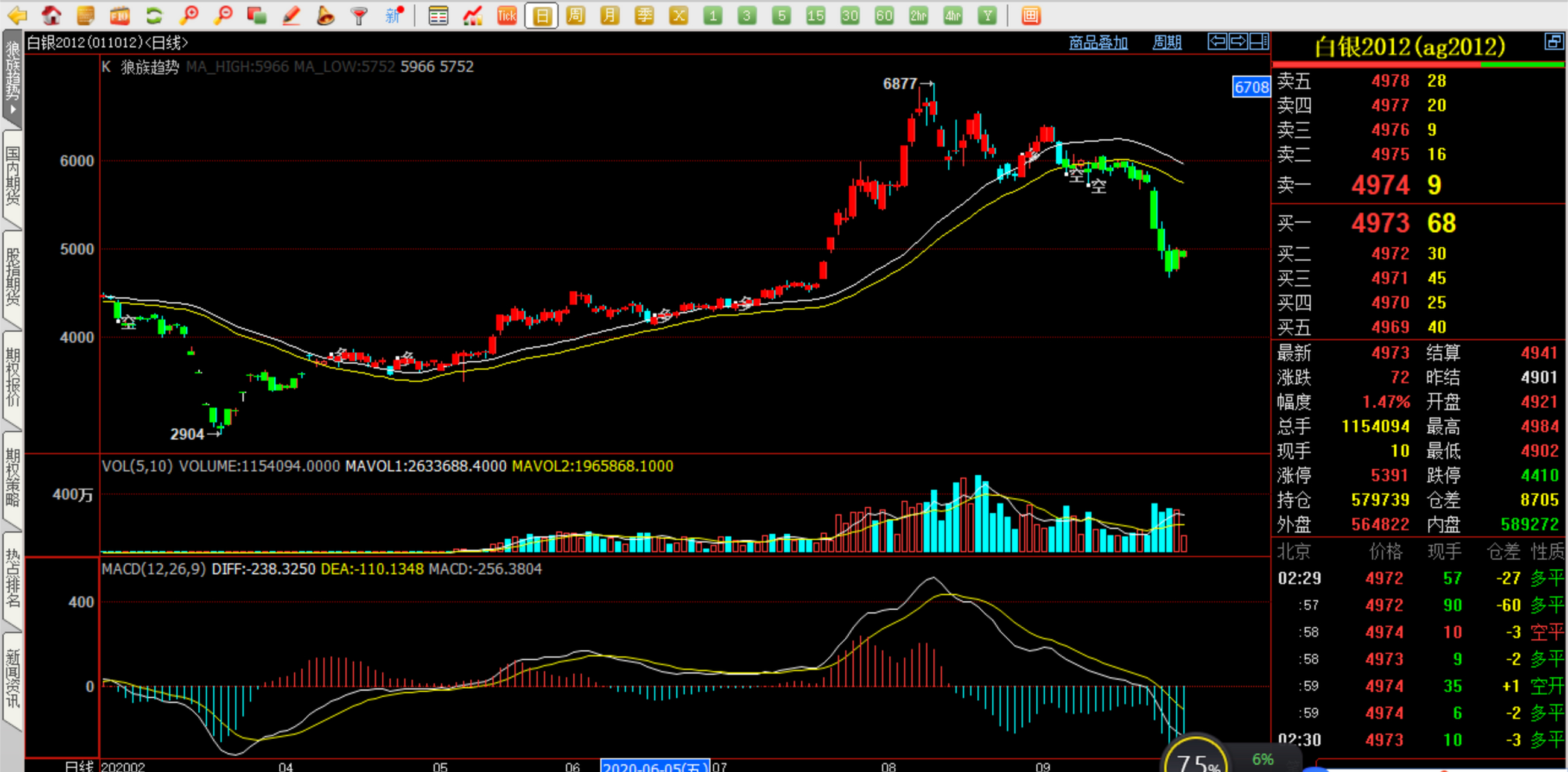Click the 卖一 4974 ask price row
Viewport: 1568px width, 772px height.
(x=1418, y=185)
